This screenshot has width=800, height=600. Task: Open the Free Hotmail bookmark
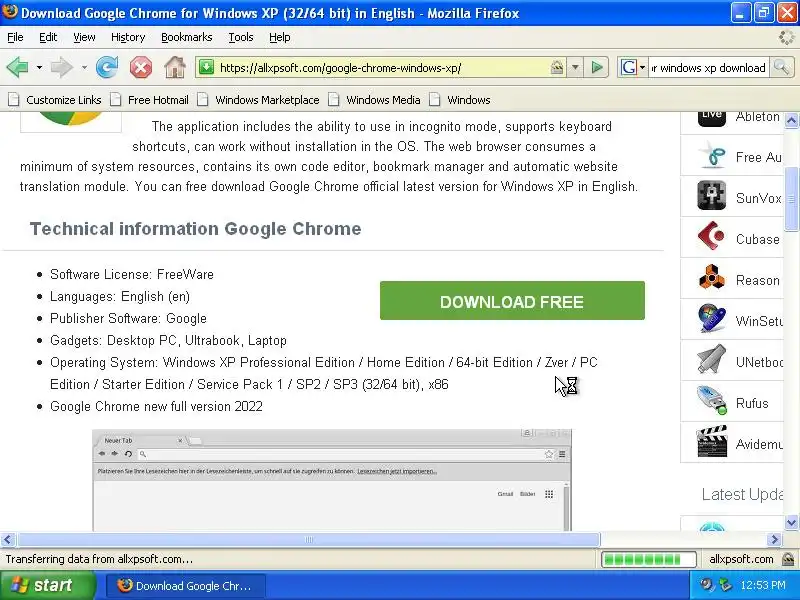tap(149, 100)
